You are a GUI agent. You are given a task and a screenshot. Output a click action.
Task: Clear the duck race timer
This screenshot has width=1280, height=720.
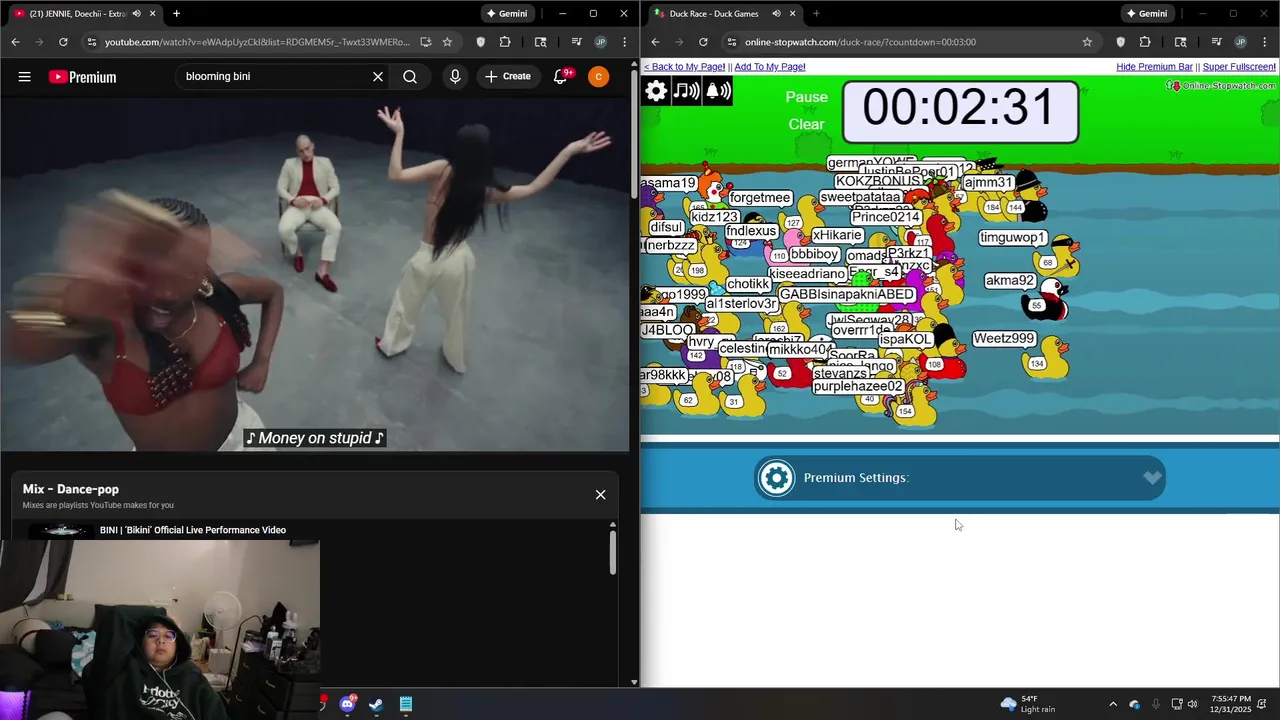[807, 125]
